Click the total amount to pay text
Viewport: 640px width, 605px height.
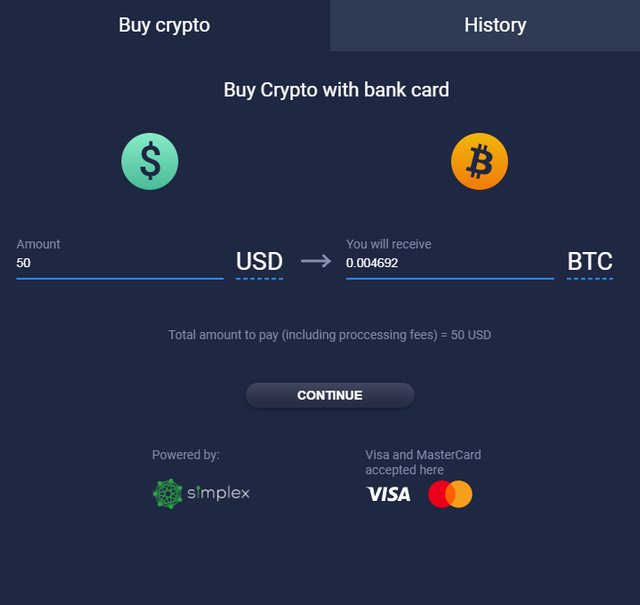[x=329, y=335]
